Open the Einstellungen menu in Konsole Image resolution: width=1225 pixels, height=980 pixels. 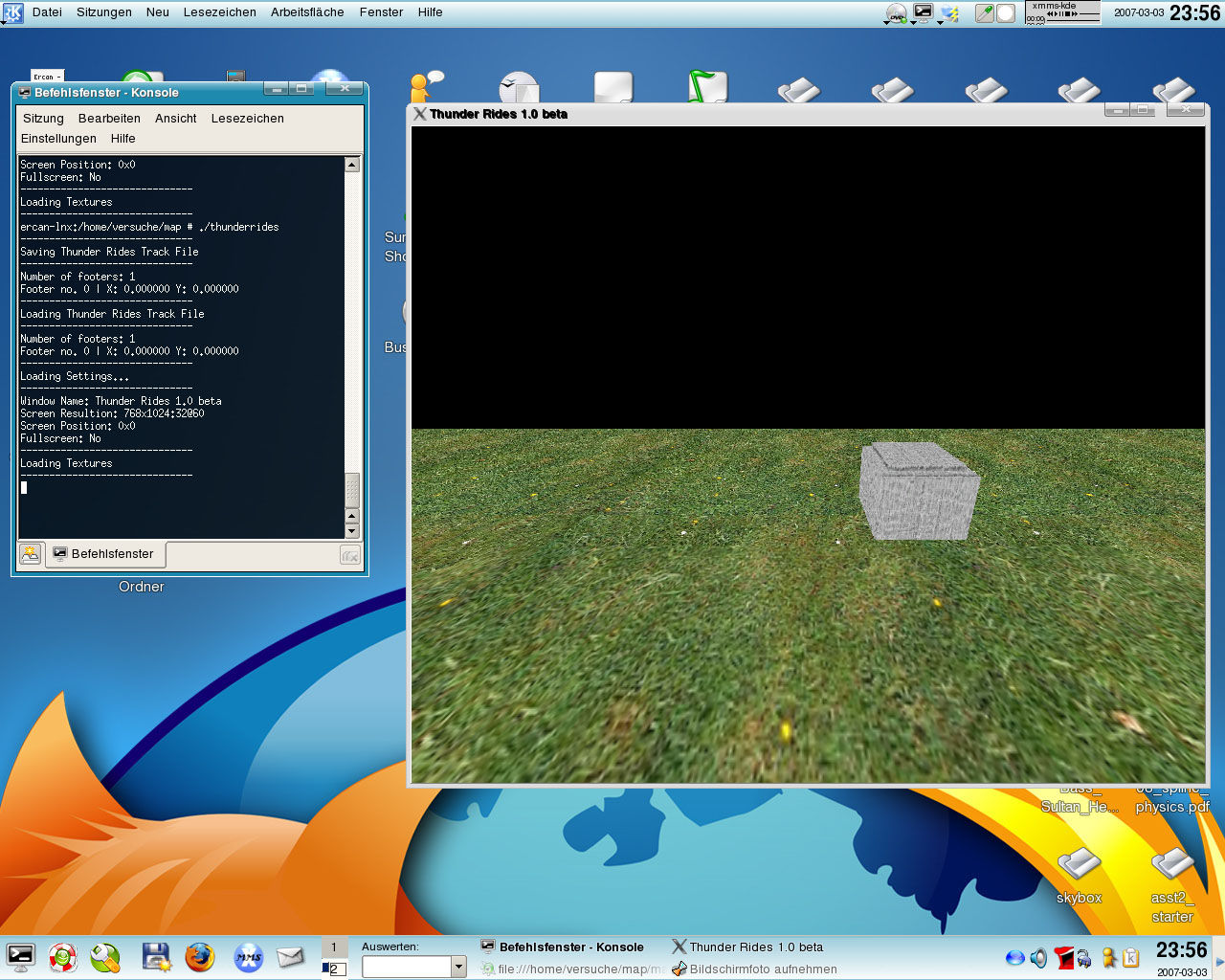(x=58, y=139)
